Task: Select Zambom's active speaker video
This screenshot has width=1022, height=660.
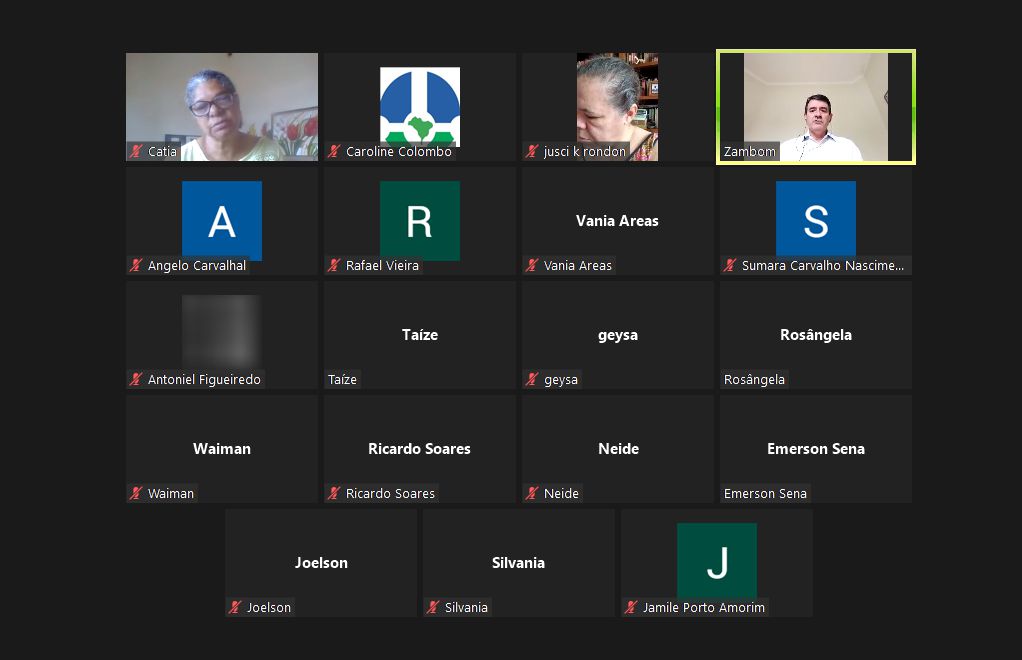Action: click(816, 107)
